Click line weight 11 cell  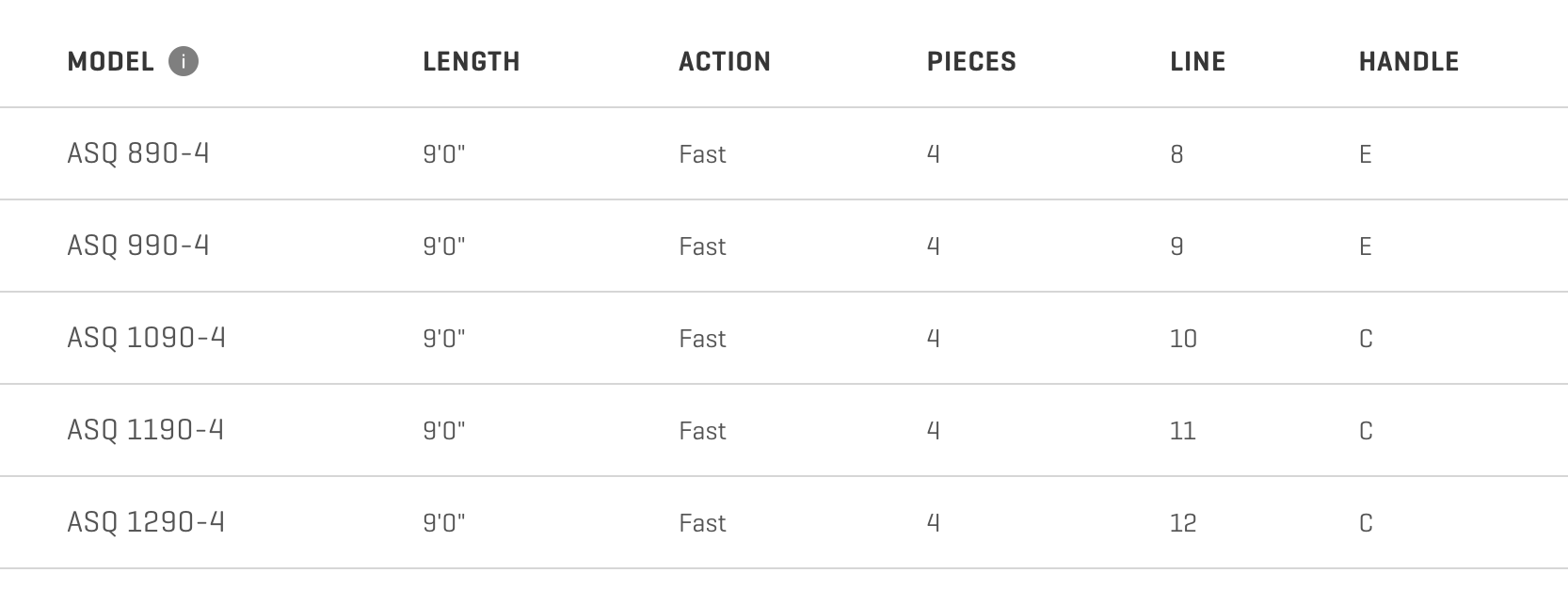[x=1182, y=431]
